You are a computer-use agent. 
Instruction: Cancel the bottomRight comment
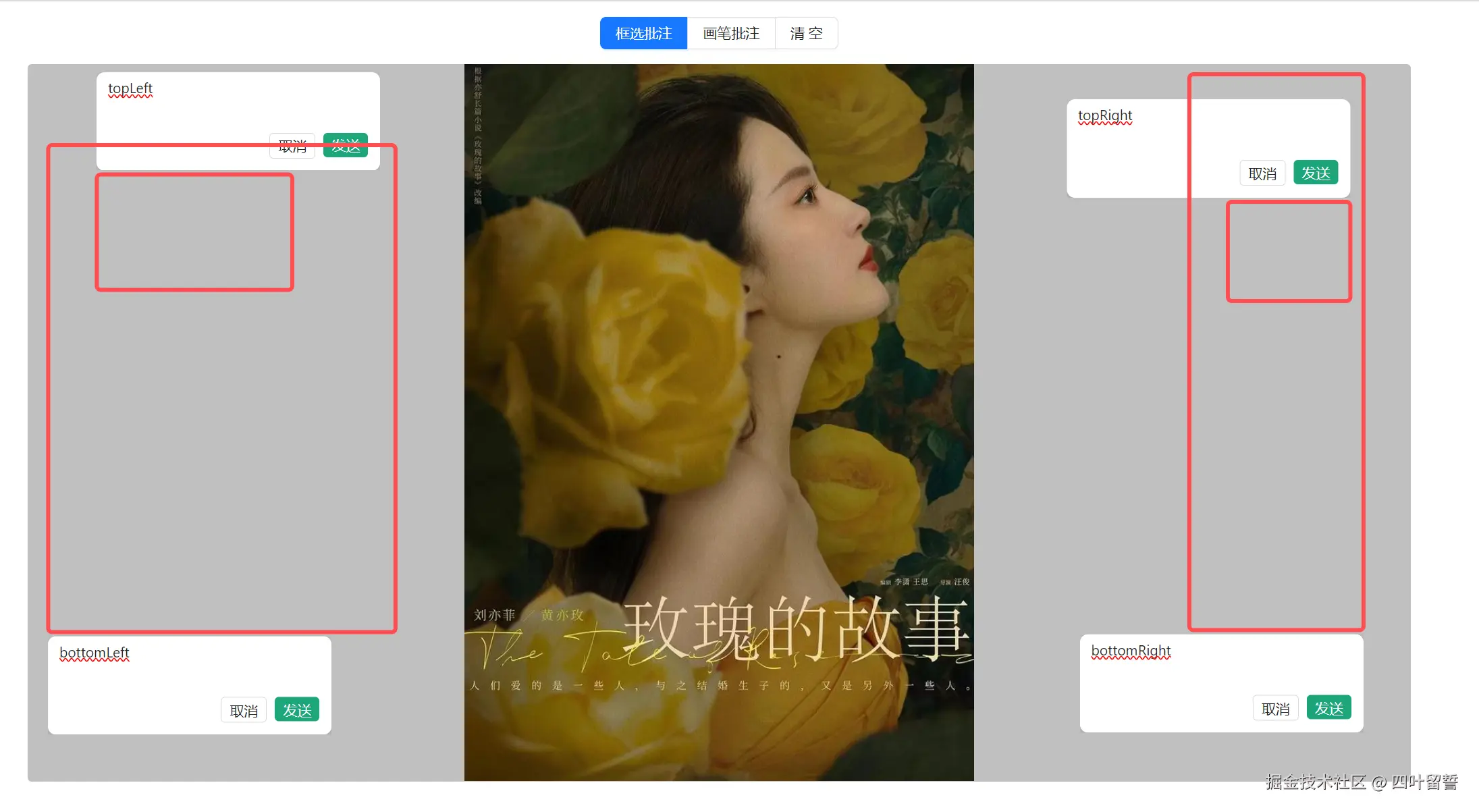tap(1275, 709)
